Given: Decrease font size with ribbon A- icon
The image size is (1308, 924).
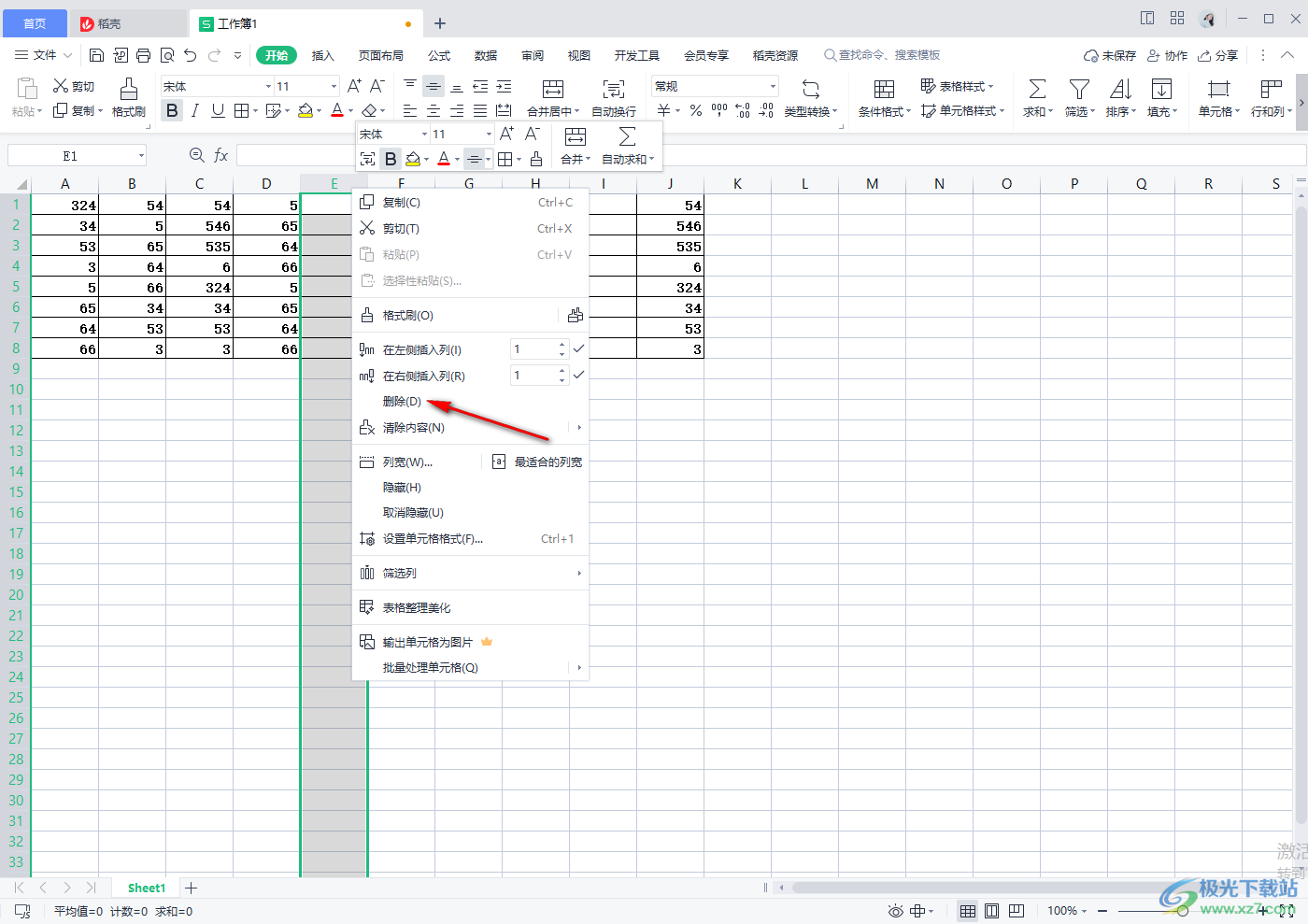Looking at the screenshot, I should pos(377,86).
